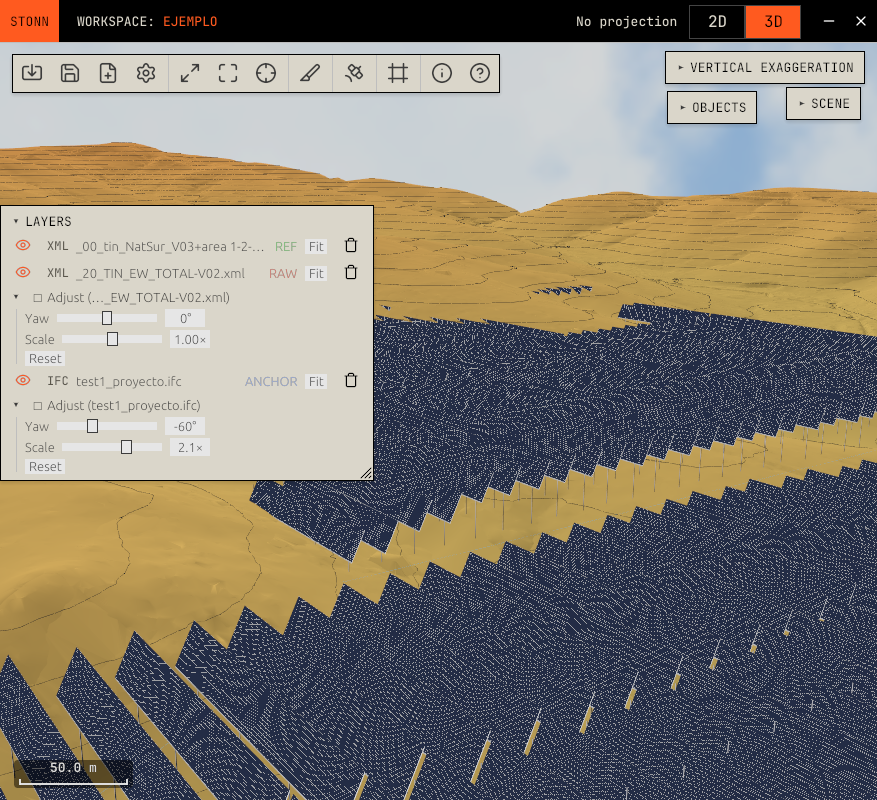Click the STONN logo button
The height and width of the screenshot is (800, 877).
(x=29, y=21)
